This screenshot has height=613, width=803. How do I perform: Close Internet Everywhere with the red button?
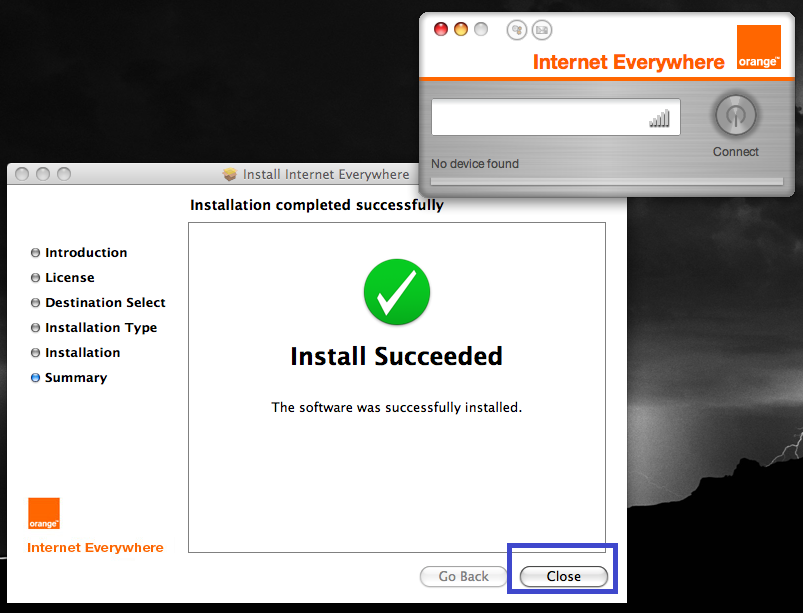(441, 29)
